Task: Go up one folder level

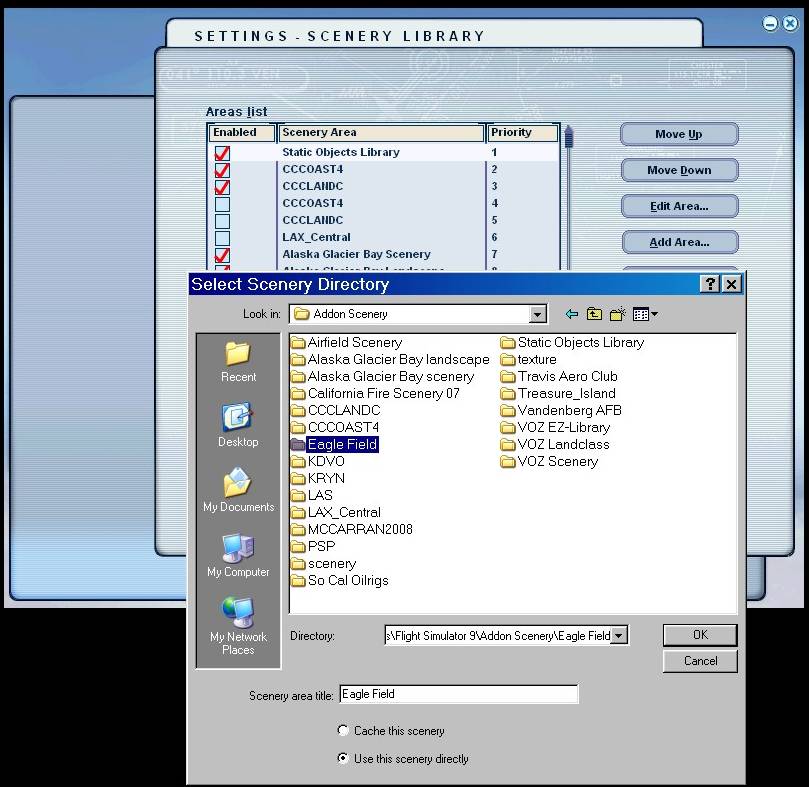Action: tap(595, 314)
